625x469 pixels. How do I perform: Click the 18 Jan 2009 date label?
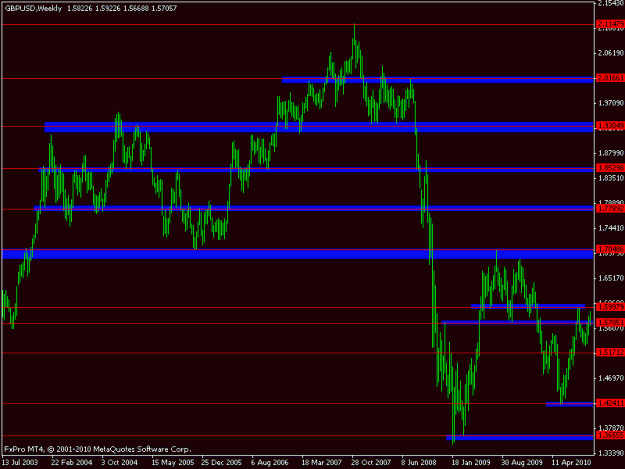pos(471,462)
